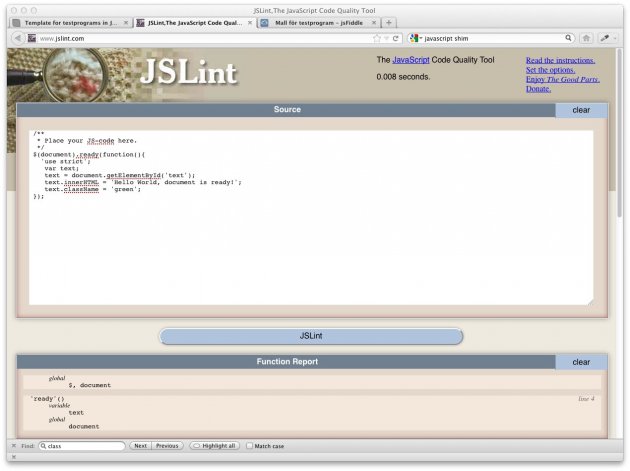This screenshot has width=630, height=471.
Task: Close the find bar with X icon
Action: [x=14, y=446]
